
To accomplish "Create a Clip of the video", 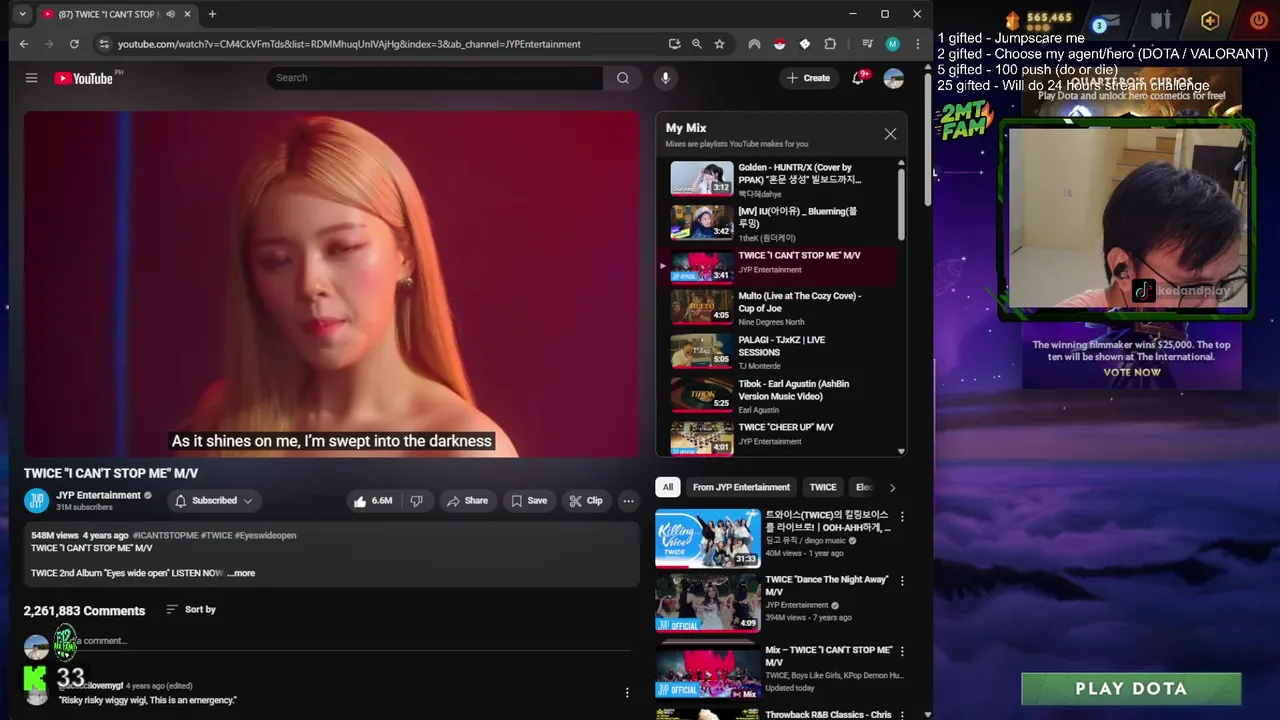I will [x=586, y=501].
